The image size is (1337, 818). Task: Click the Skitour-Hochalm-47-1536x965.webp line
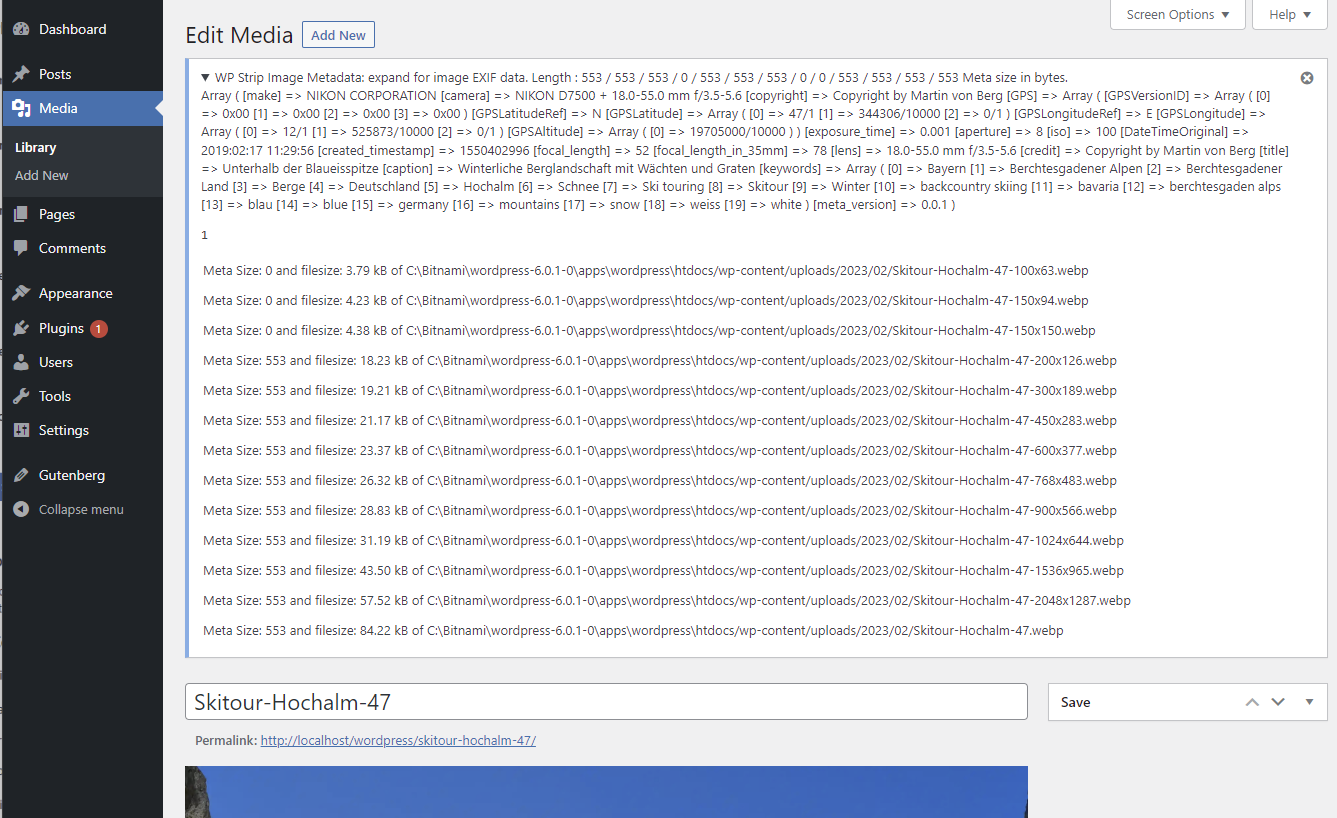point(663,570)
